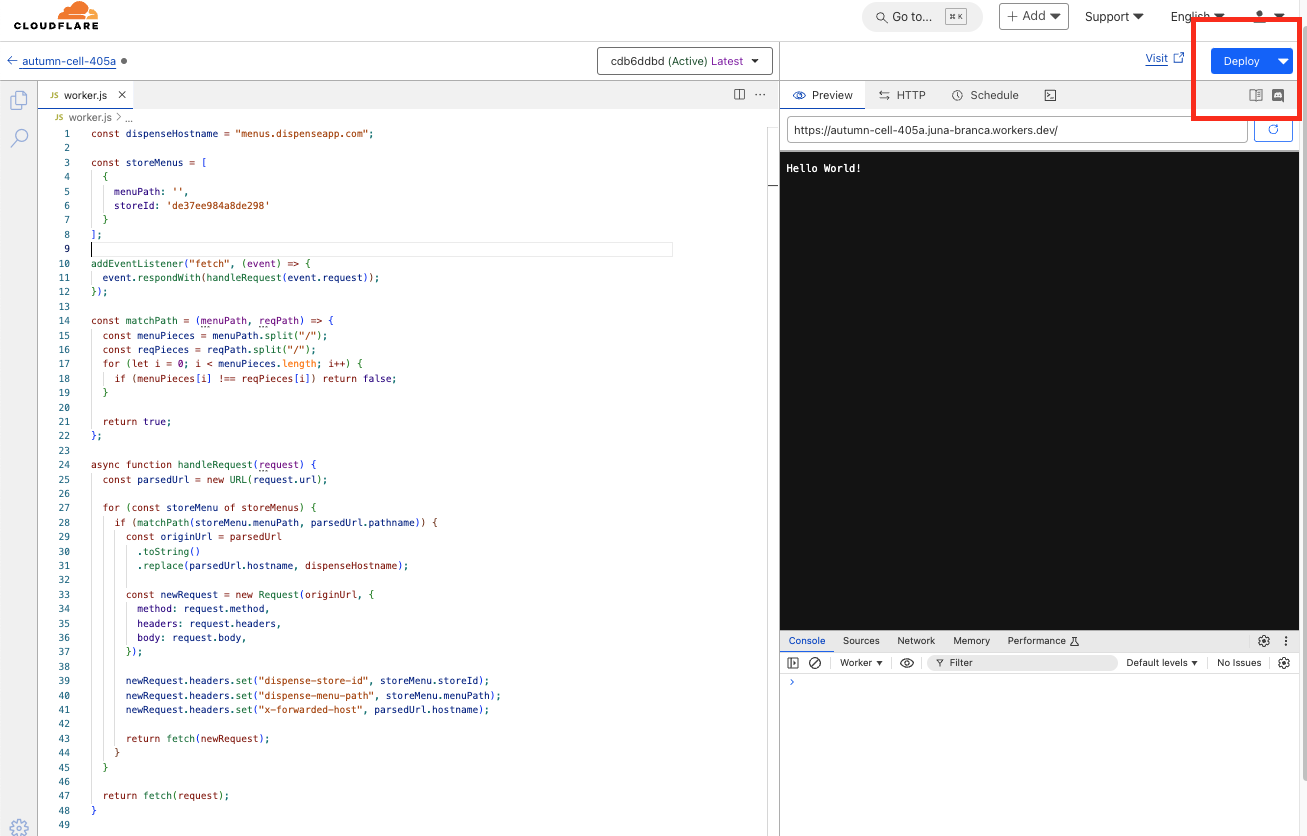Select the Sources DevTools tab
The width and height of the screenshot is (1307, 836).
pos(861,641)
